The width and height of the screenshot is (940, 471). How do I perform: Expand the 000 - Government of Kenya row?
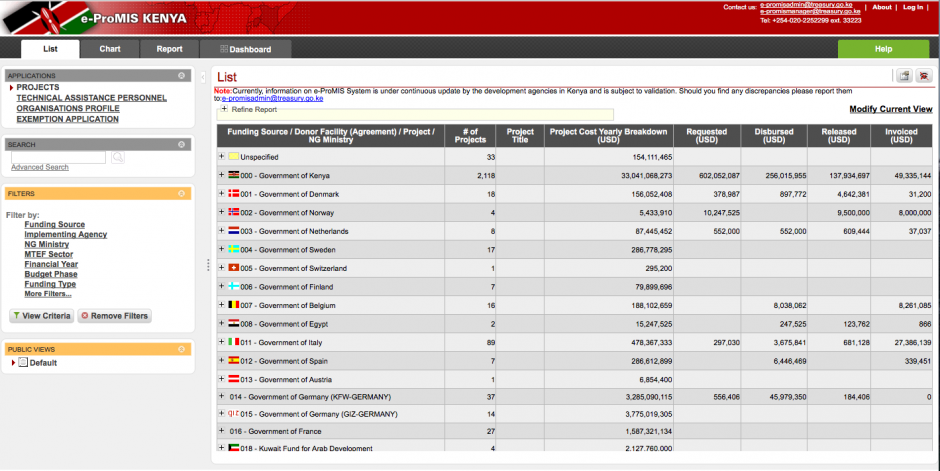(x=221, y=175)
